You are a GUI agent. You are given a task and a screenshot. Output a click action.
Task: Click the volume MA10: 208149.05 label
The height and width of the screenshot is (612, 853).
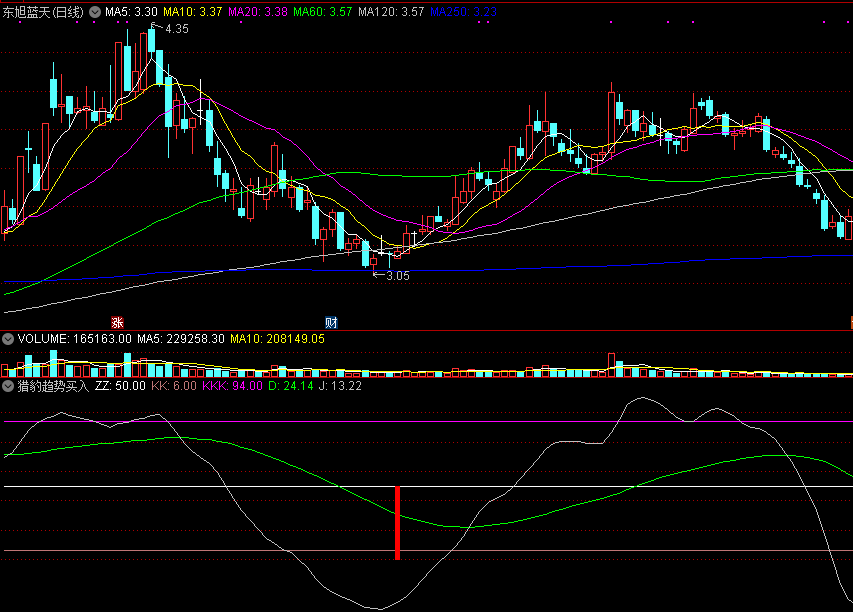point(277,339)
